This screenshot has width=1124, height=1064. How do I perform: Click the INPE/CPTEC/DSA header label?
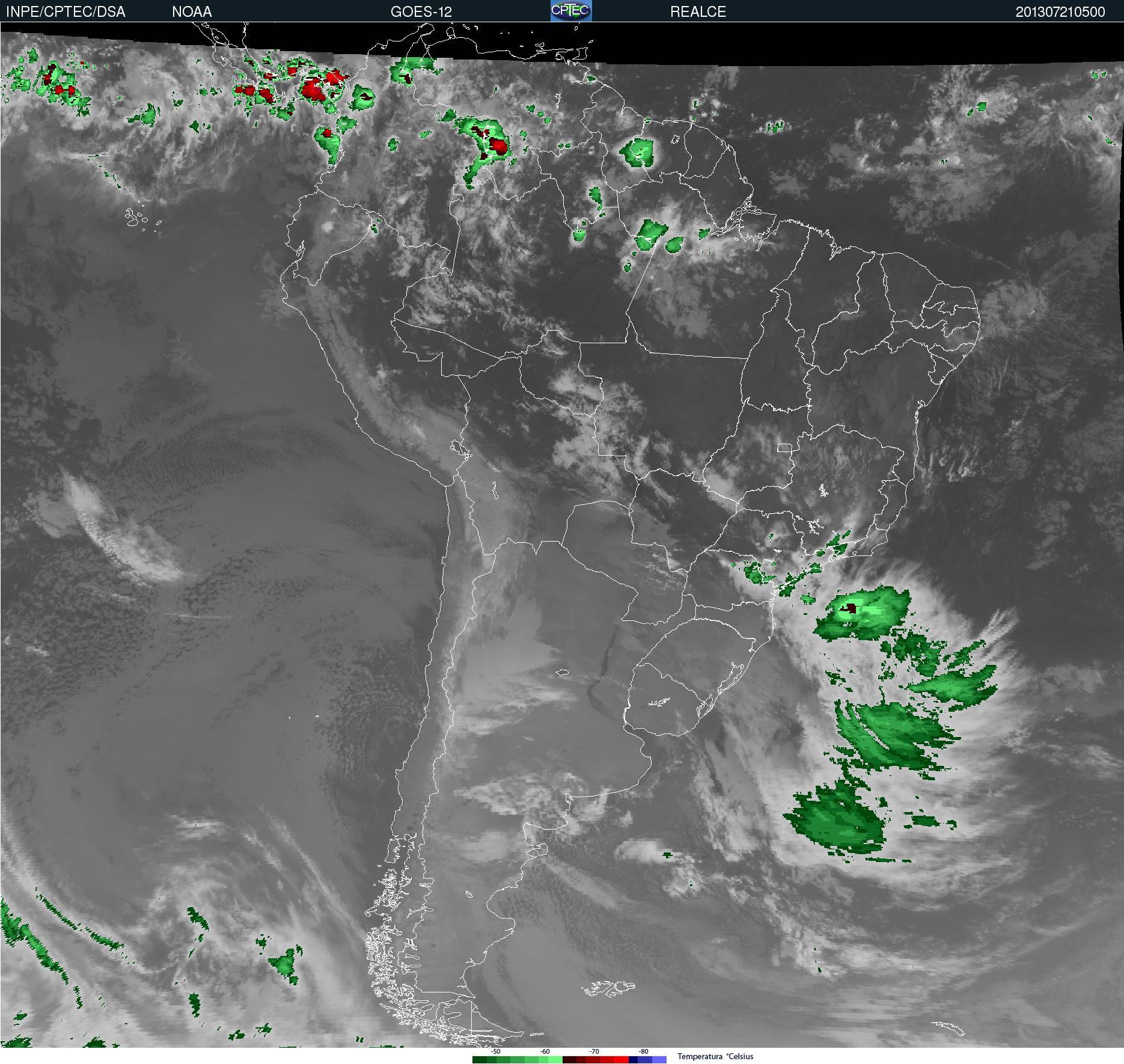tap(66, 12)
